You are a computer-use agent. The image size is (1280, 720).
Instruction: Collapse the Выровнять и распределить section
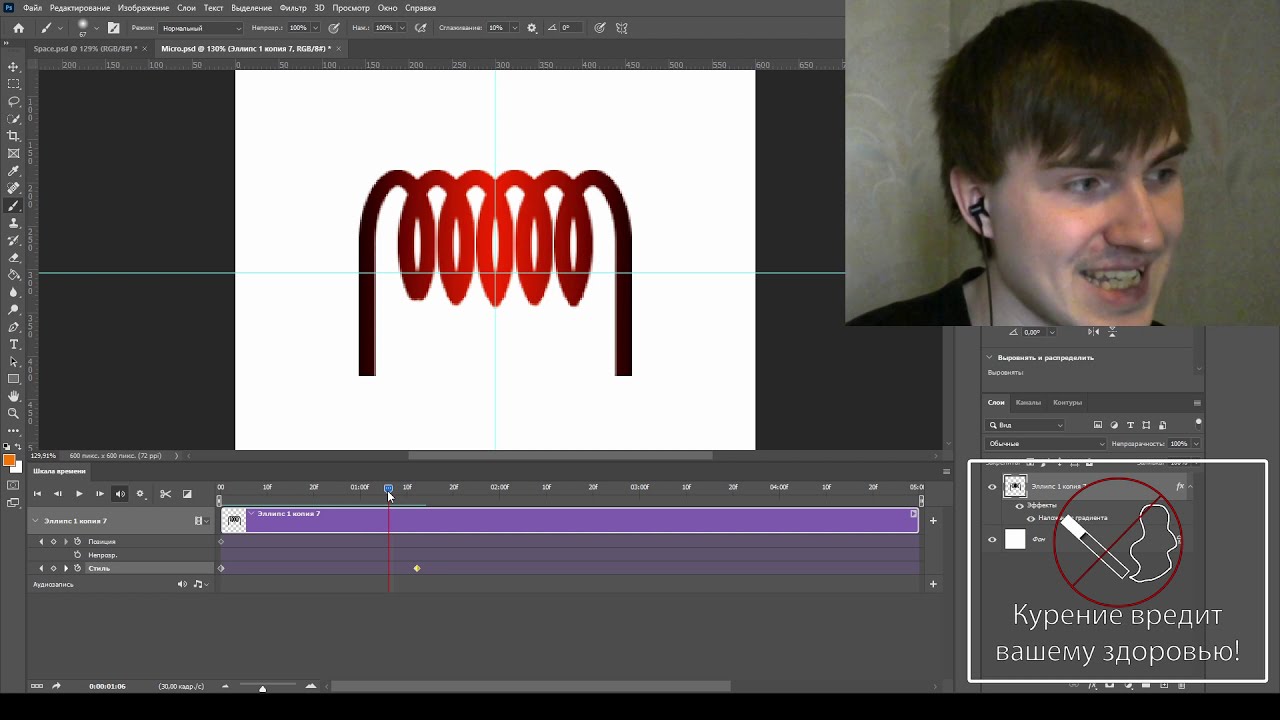pos(990,357)
